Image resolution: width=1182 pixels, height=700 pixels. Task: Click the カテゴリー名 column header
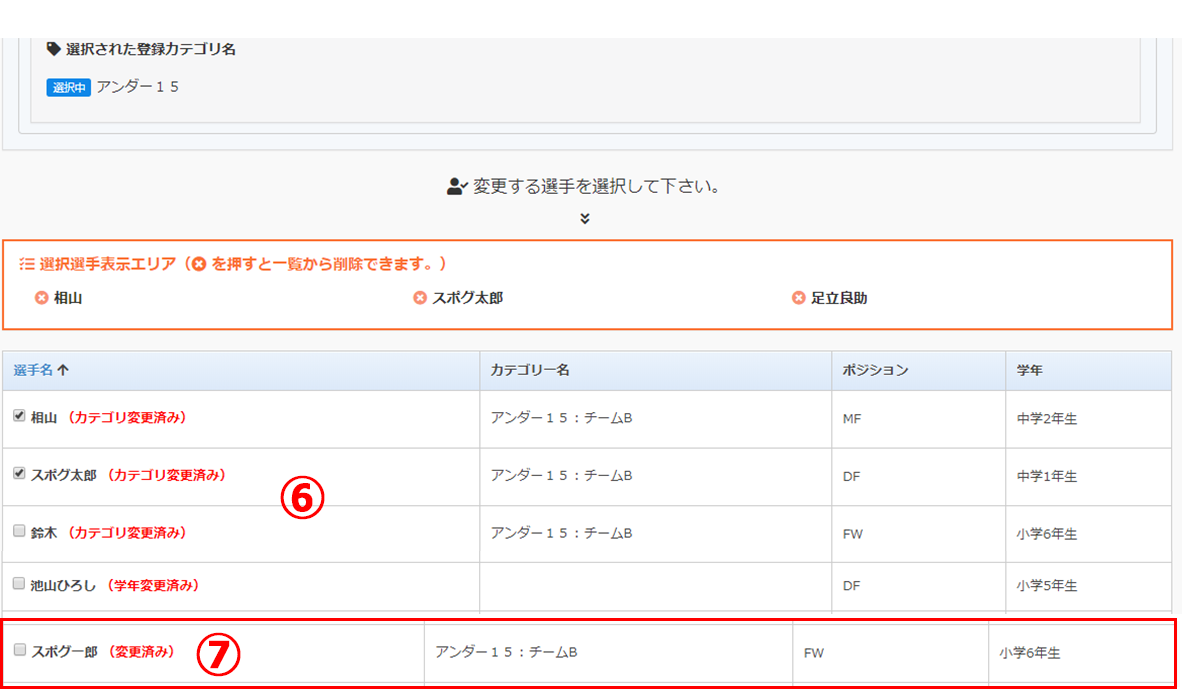click(x=529, y=370)
